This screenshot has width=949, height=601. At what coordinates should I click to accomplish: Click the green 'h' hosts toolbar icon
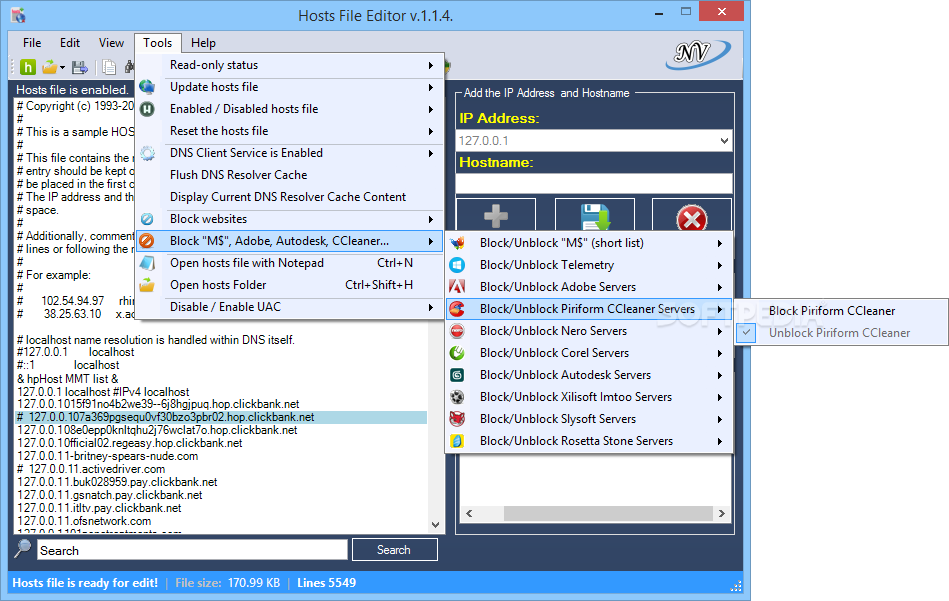pos(28,67)
